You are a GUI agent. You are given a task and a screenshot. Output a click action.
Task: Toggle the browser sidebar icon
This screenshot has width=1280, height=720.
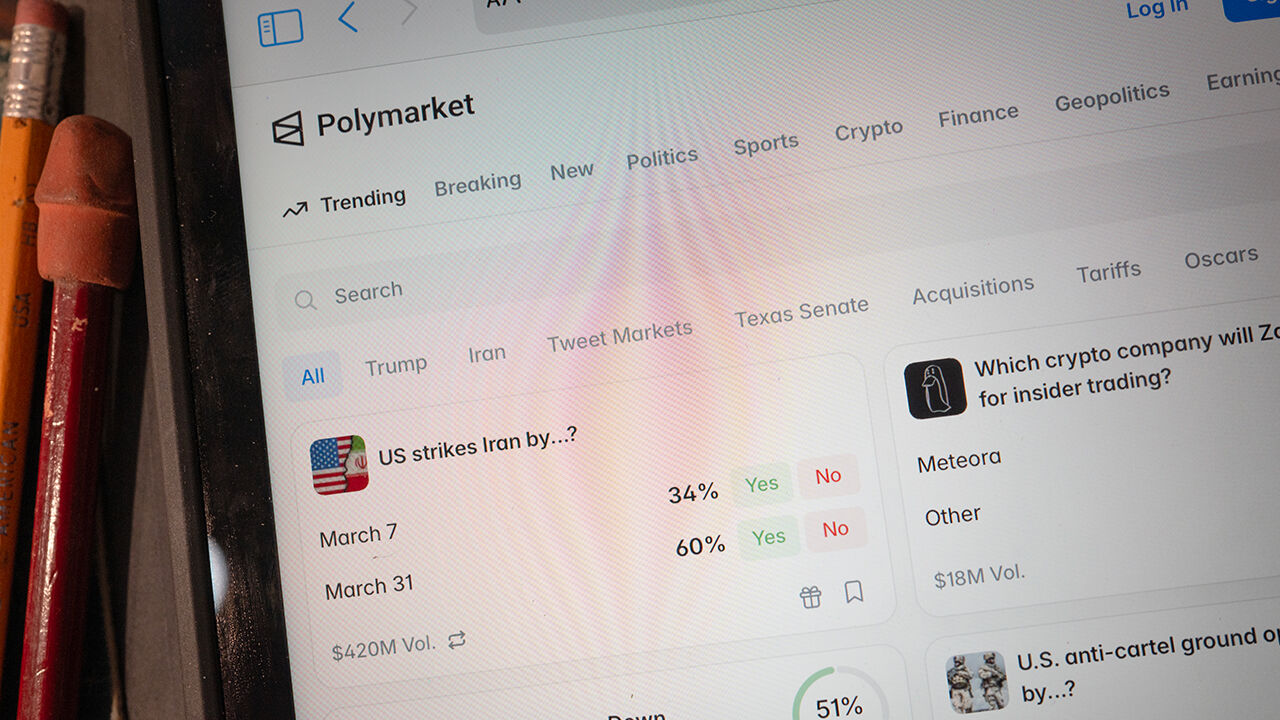[280, 28]
